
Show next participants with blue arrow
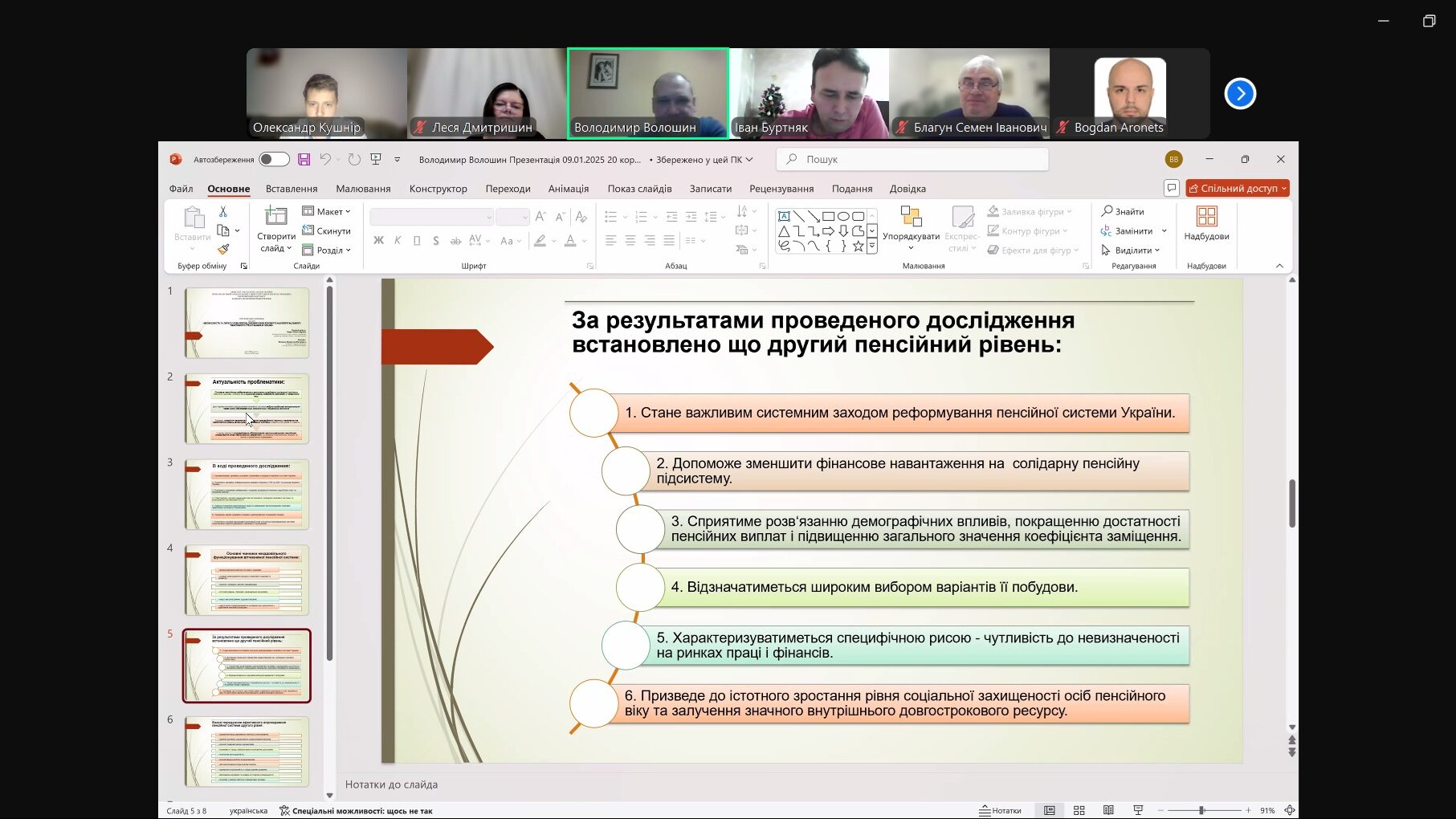click(x=1240, y=94)
